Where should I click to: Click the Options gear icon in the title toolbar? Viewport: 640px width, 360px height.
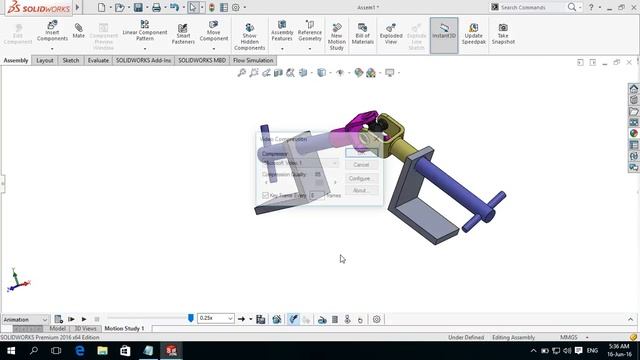tap(236, 7)
